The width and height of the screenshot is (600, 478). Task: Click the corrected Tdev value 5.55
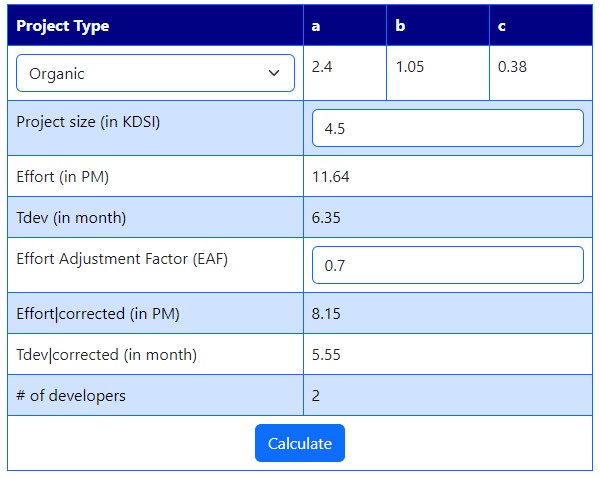[x=326, y=355]
